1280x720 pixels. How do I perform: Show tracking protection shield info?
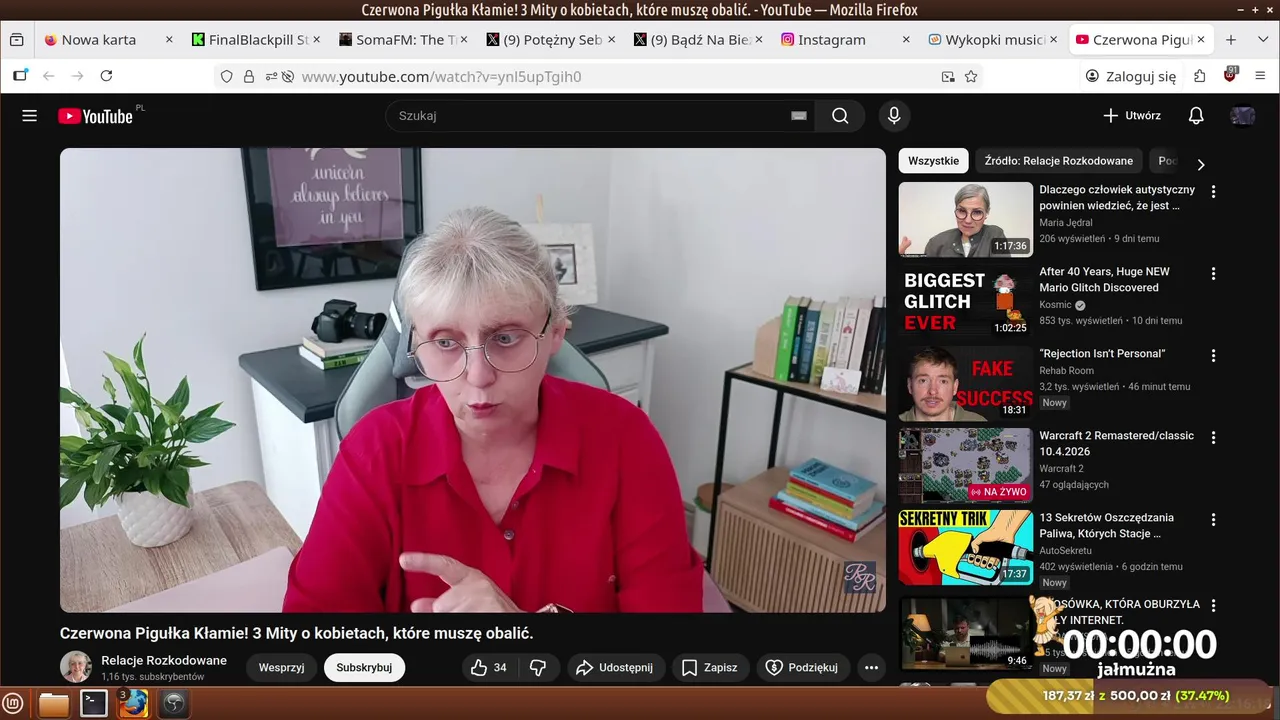pos(226,76)
